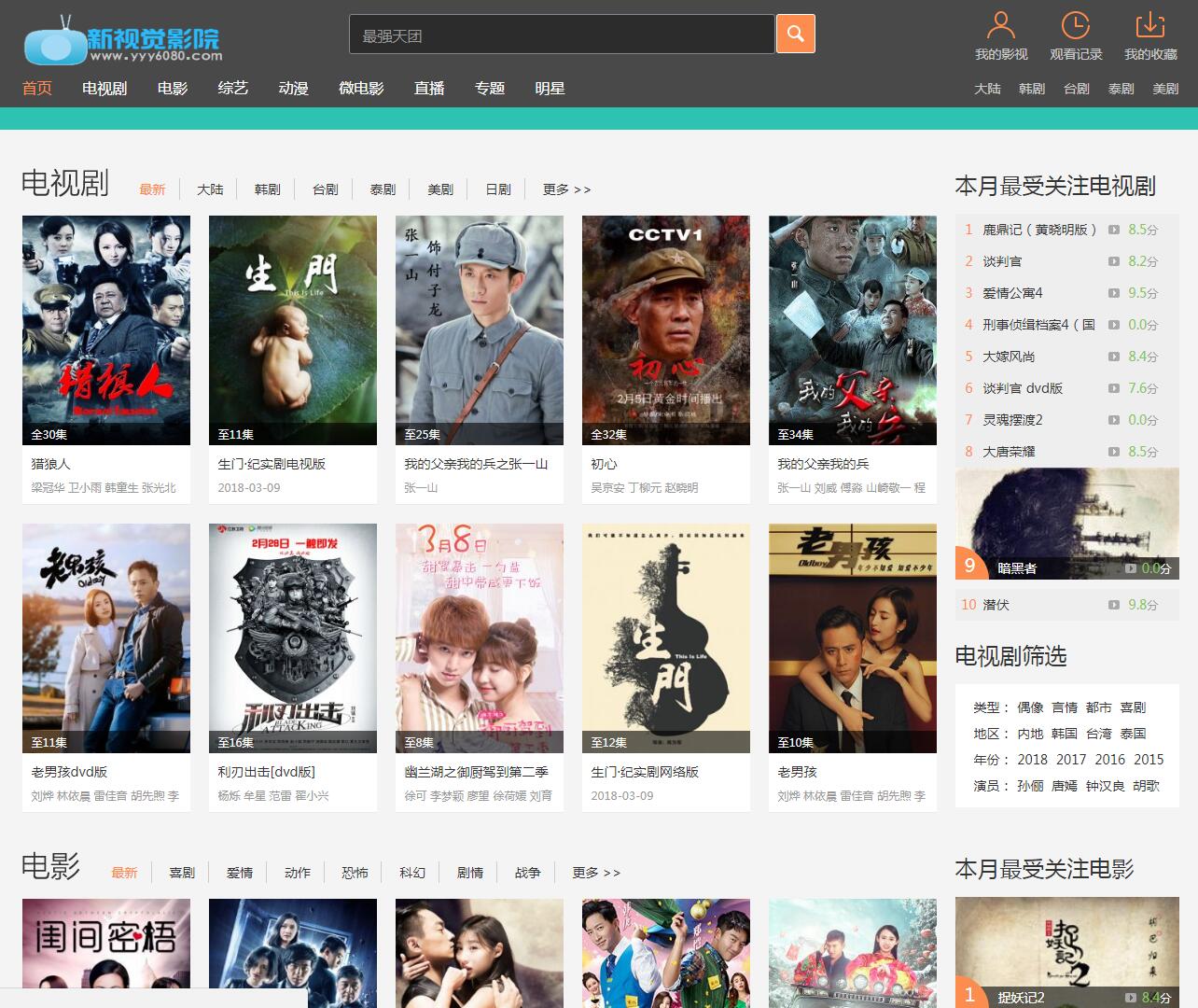This screenshot has height=1008, width=1198.
Task: Filter TV dramas by year 2018
Action: (1032, 760)
